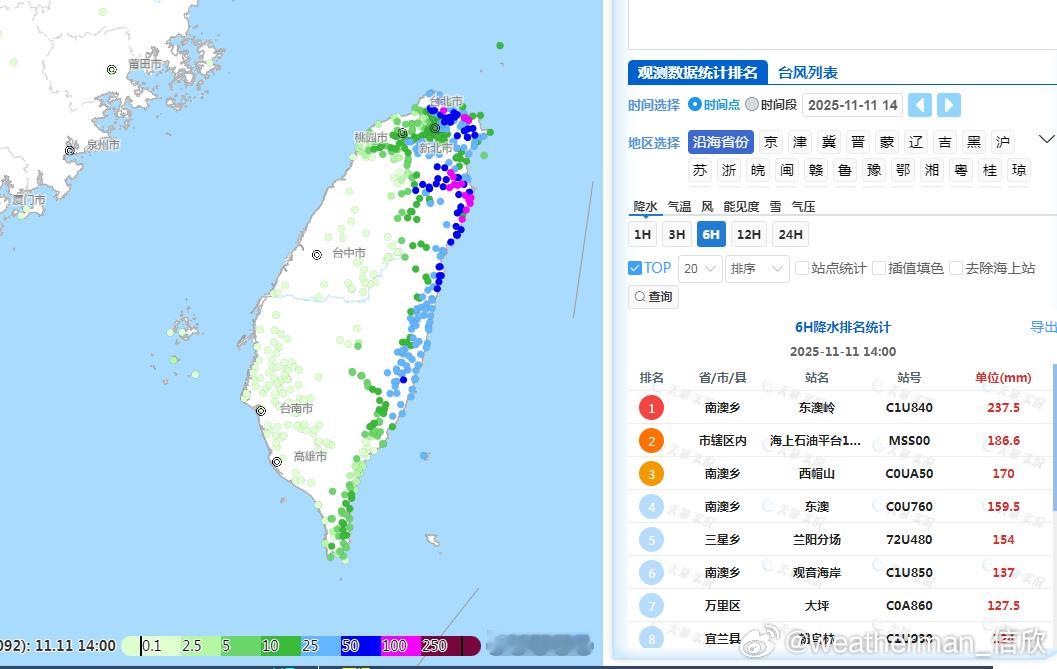Click the rank 3 badge for 西帽山

(651, 474)
